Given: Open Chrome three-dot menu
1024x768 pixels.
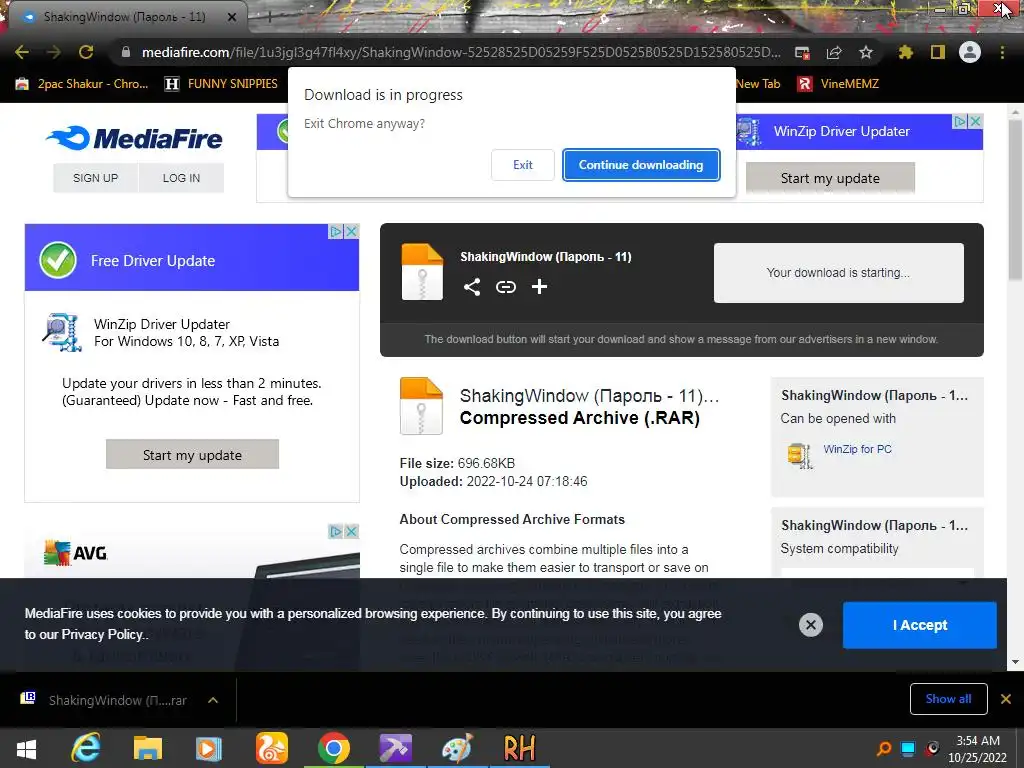Looking at the screenshot, I should [1002, 52].
